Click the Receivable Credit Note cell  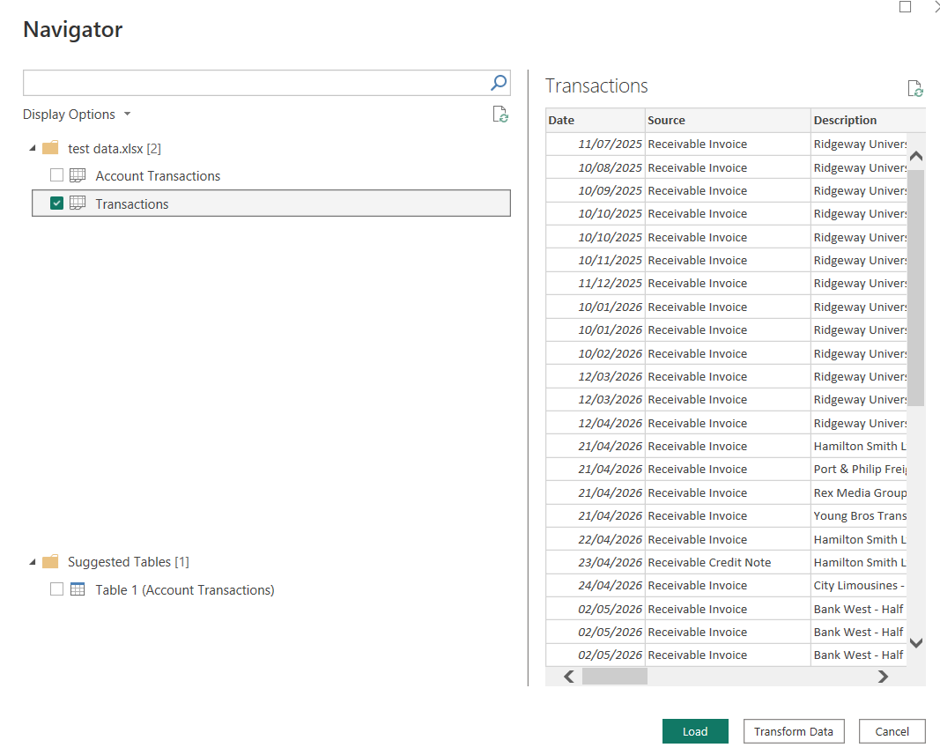728,562
